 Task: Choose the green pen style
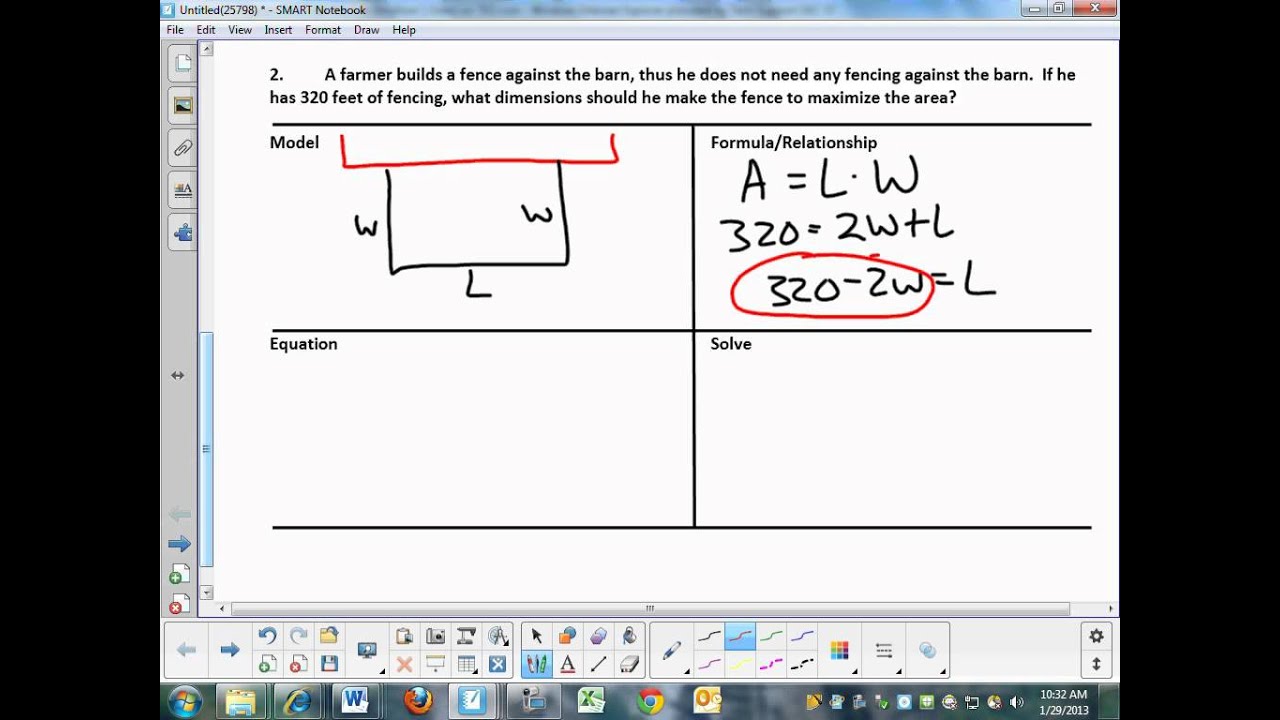point(771,636)
